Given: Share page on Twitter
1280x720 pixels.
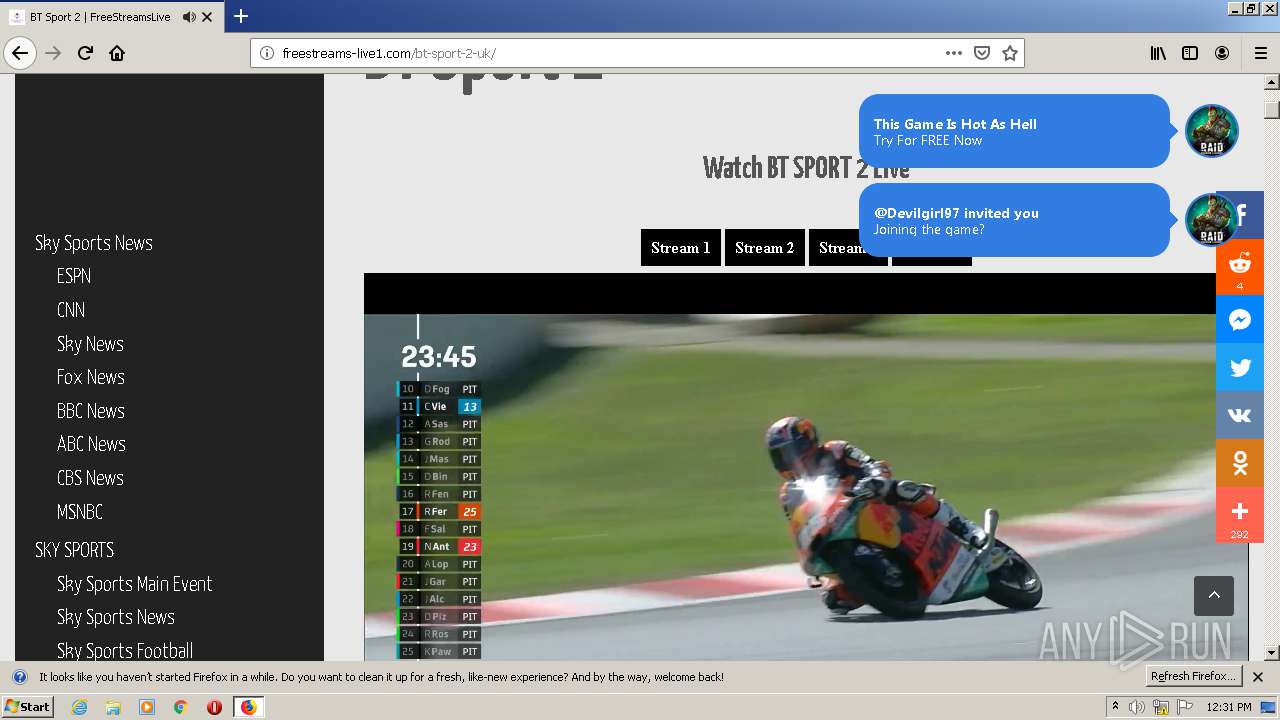Looking at the screenshot, I should [1240, 367].
